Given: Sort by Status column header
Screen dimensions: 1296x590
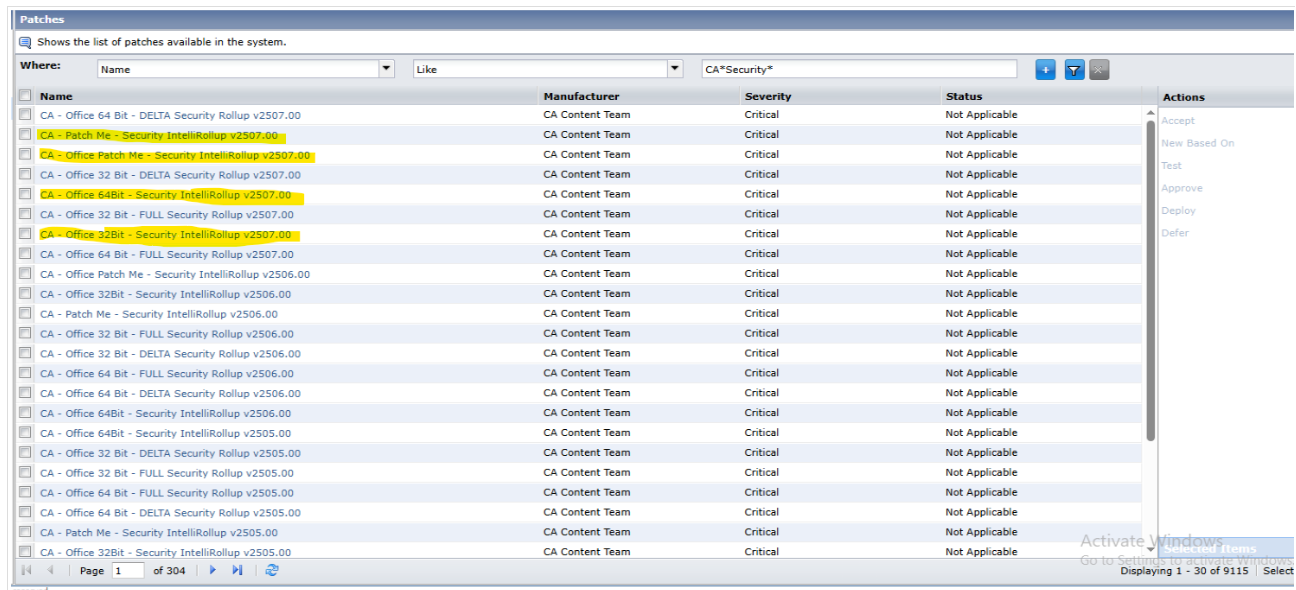Looking at the screenshot, I should point(964,97).
